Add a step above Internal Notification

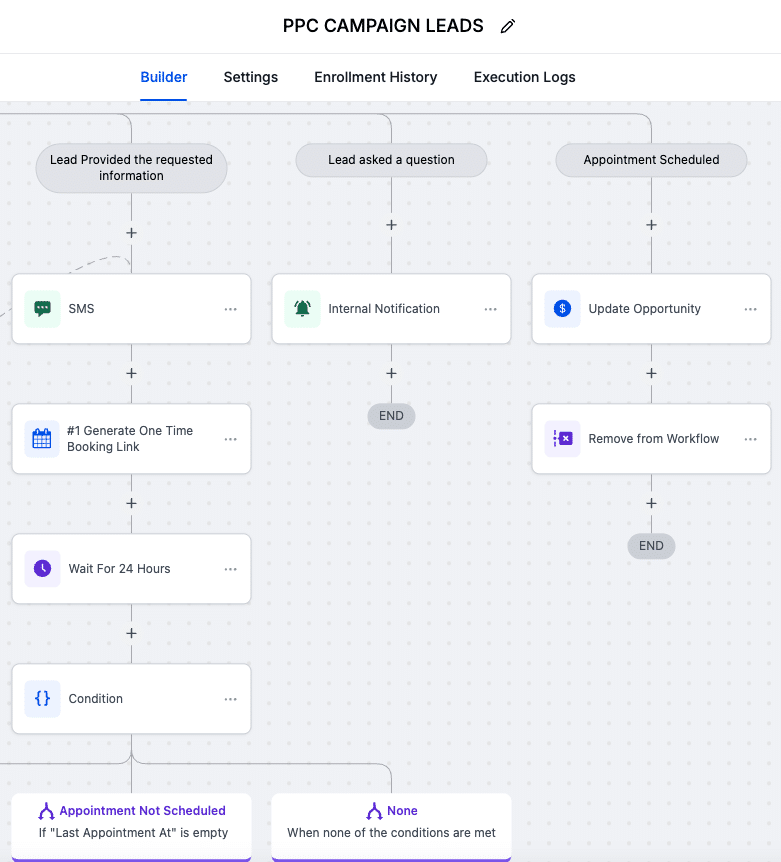pos(391,225)
